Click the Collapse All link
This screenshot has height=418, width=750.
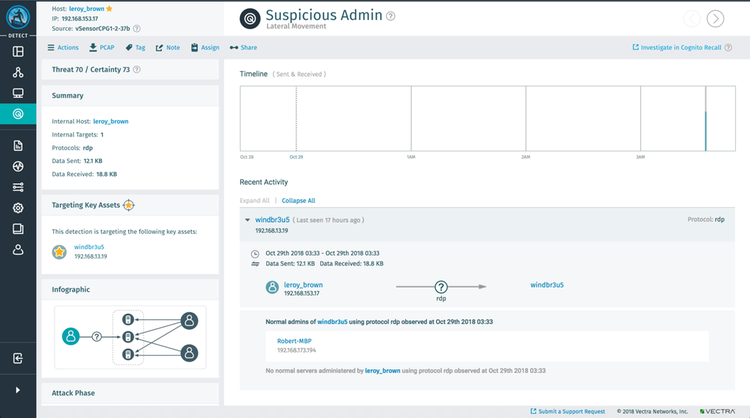[298, 200]
